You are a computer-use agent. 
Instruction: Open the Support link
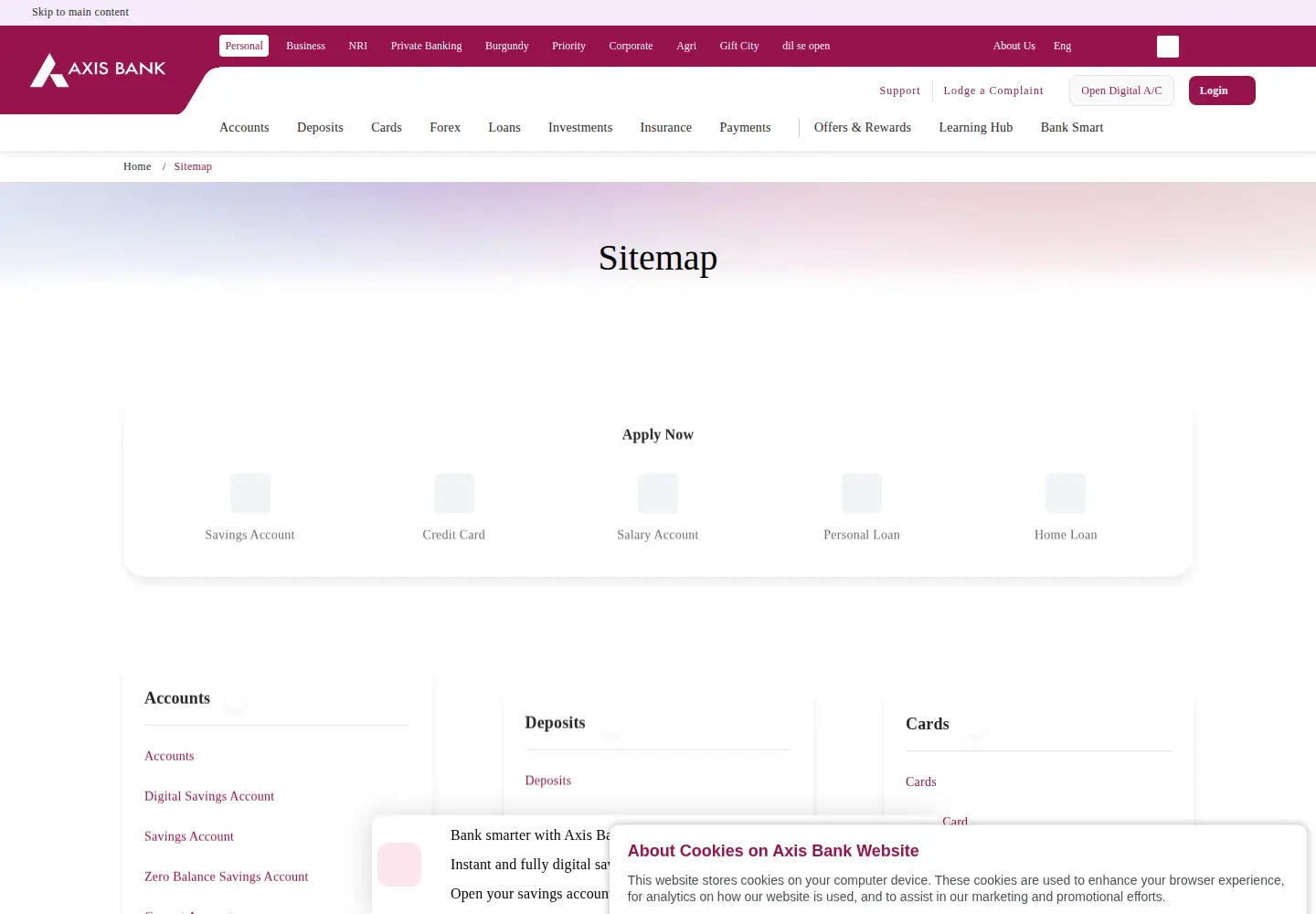pyautogui.click(x=899, y=90)
